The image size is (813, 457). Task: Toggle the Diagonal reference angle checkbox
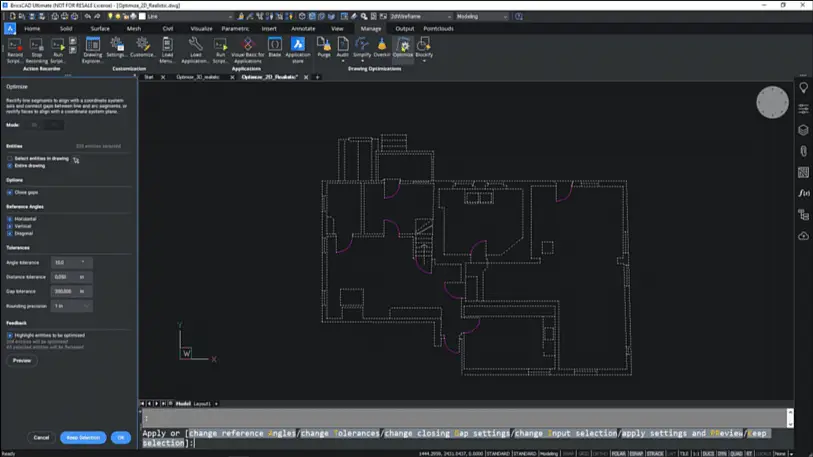(10, 233)
